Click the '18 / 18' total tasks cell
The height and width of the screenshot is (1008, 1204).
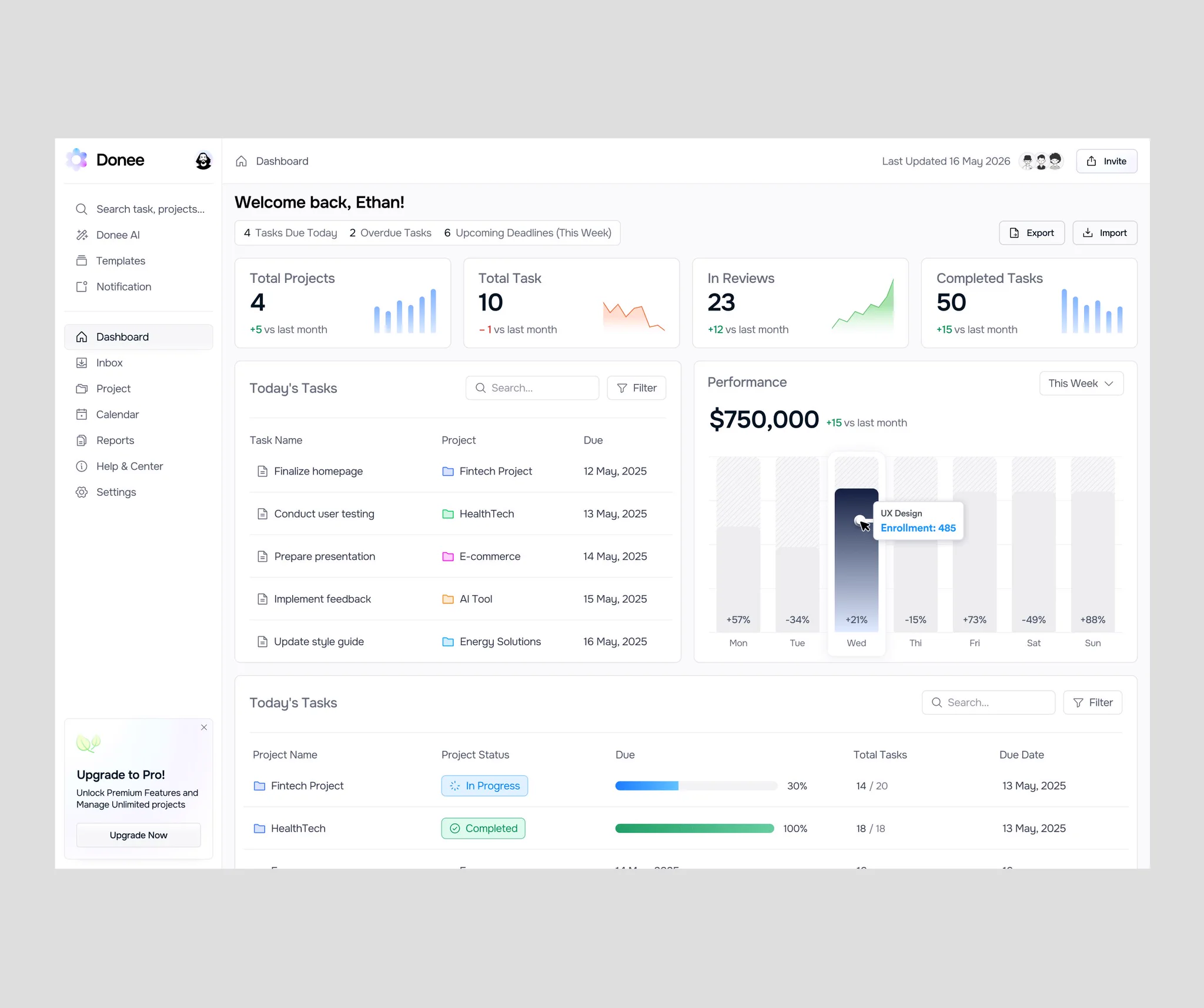871,829
